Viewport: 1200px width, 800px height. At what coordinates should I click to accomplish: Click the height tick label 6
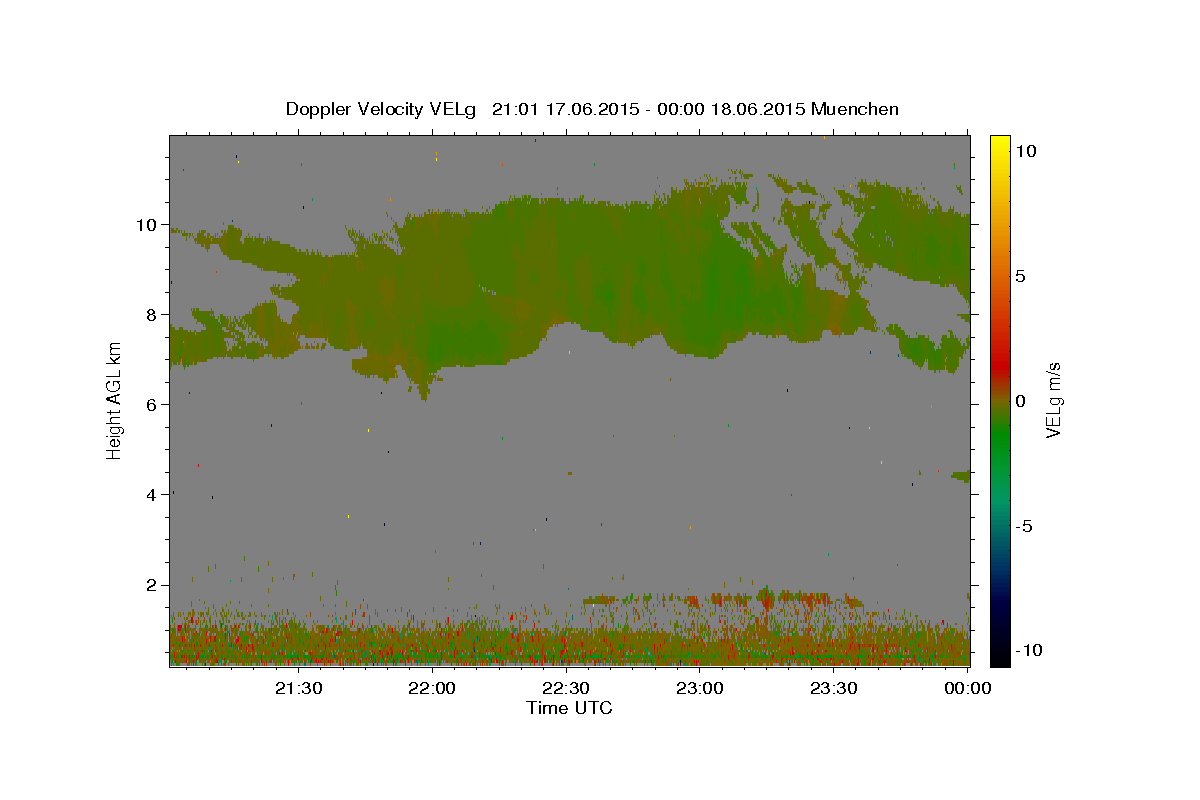pyautogui.click(x=153, y=404)
